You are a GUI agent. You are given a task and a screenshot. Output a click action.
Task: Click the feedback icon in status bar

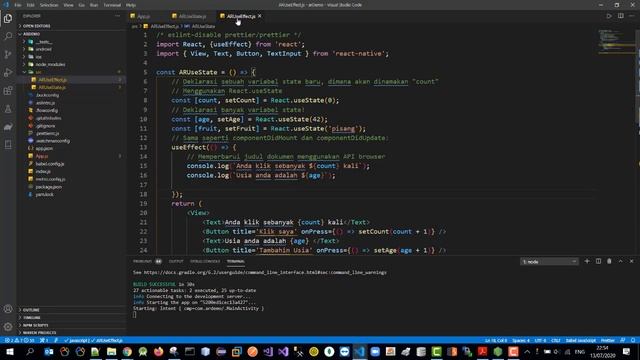(x=623, y=340)
